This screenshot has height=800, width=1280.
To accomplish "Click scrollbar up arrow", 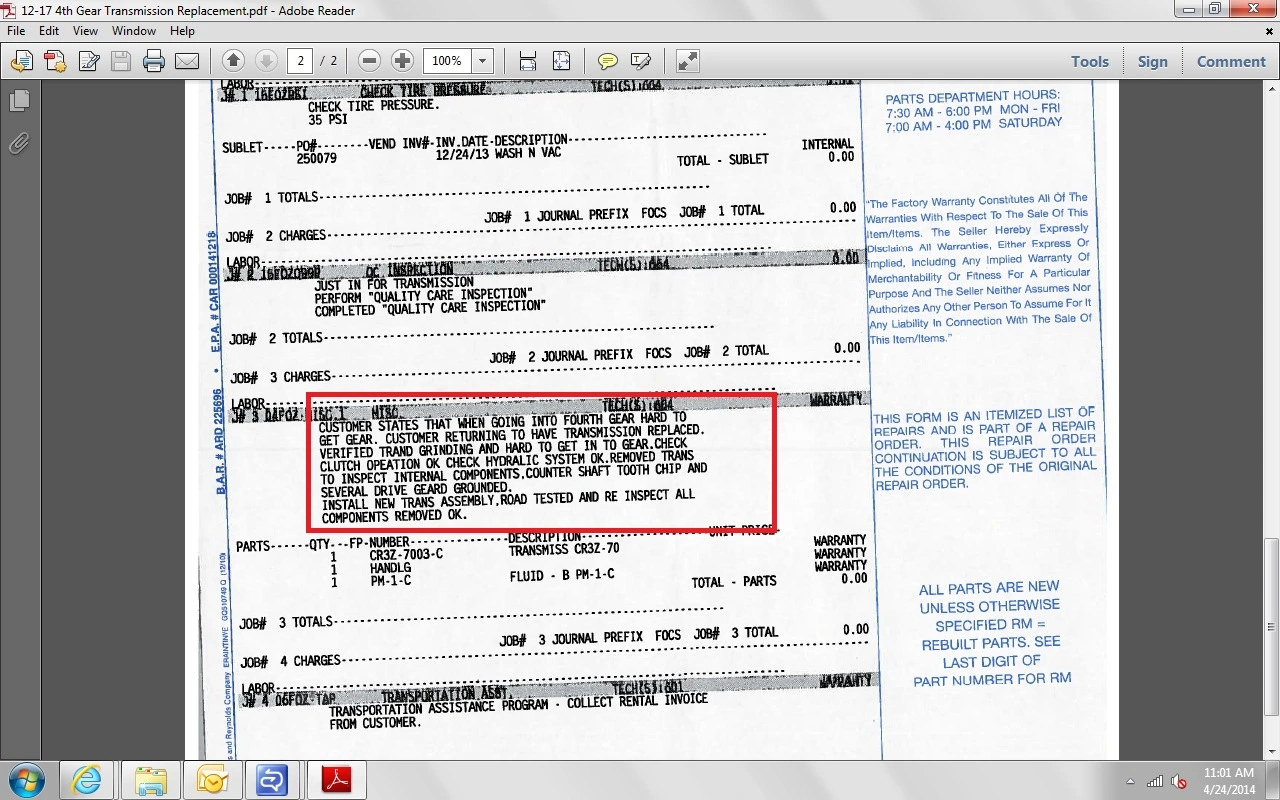I will coord(1271,90).
